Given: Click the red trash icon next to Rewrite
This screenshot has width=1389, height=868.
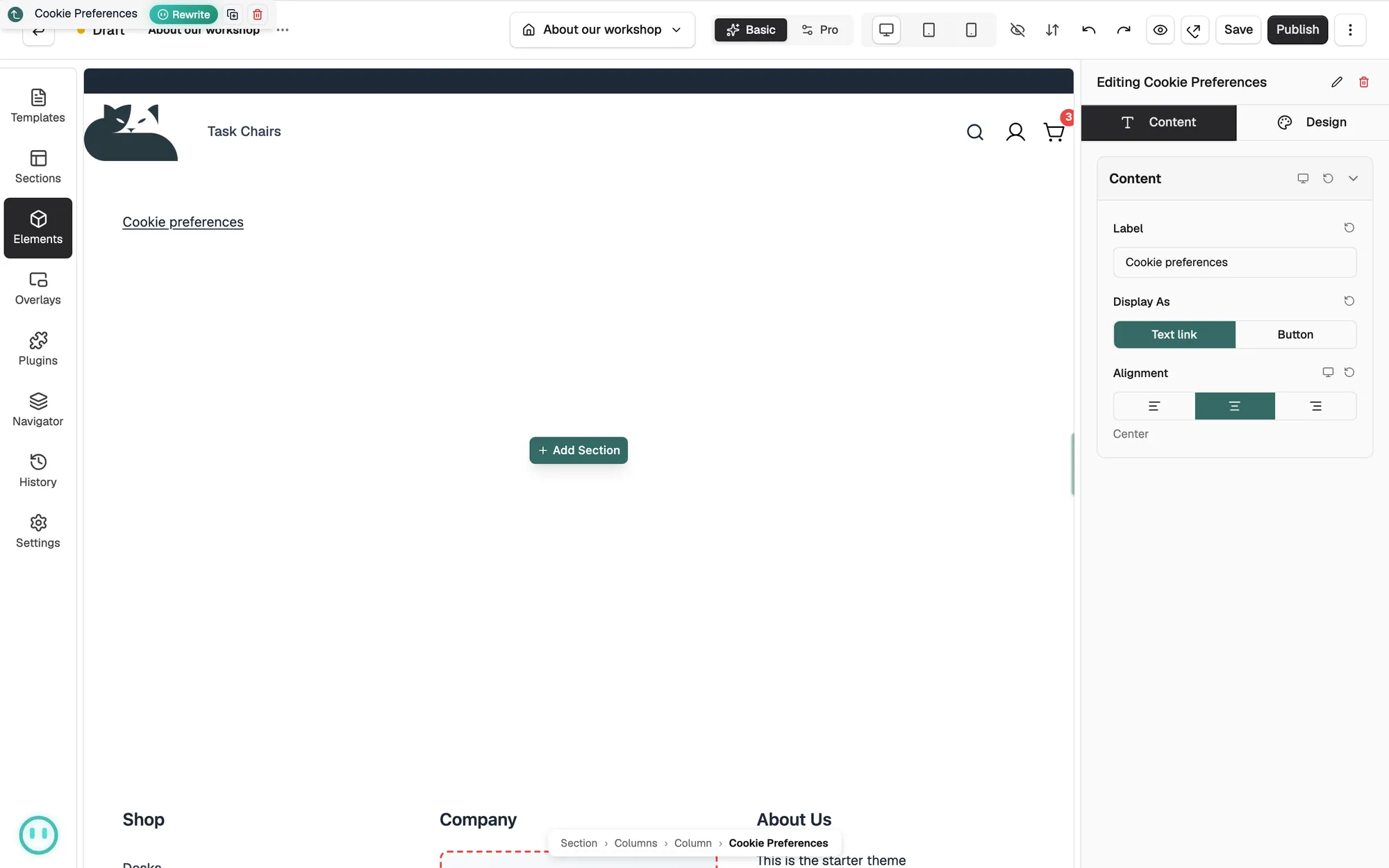Looking at the screenshot, I should coord(258,15).
